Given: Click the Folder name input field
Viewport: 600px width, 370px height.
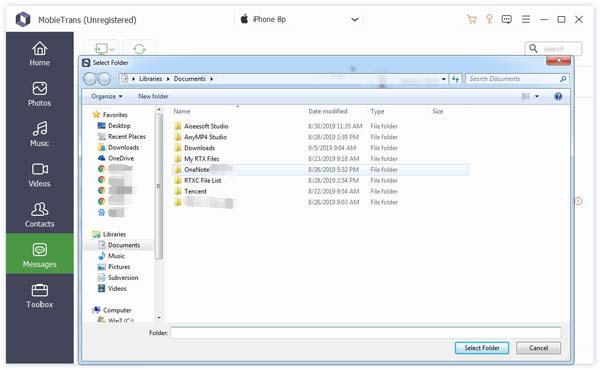Looking at the screenshot, I should pos(365,333).
